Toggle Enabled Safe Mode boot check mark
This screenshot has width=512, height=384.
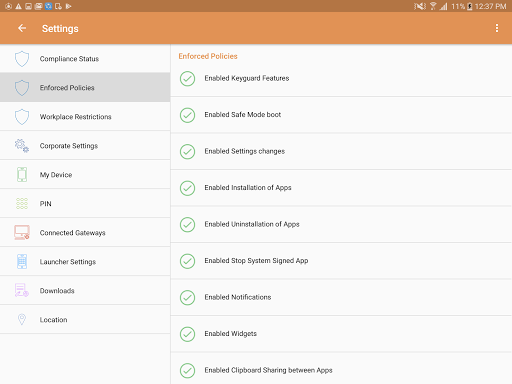tap(187, 115)
